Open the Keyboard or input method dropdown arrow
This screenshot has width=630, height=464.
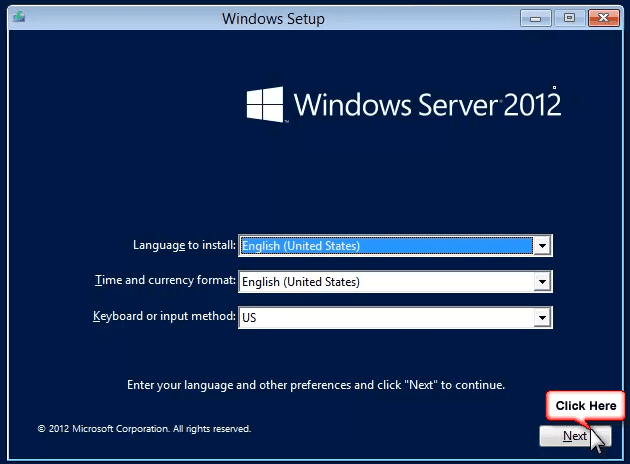[x=542, y=318]
